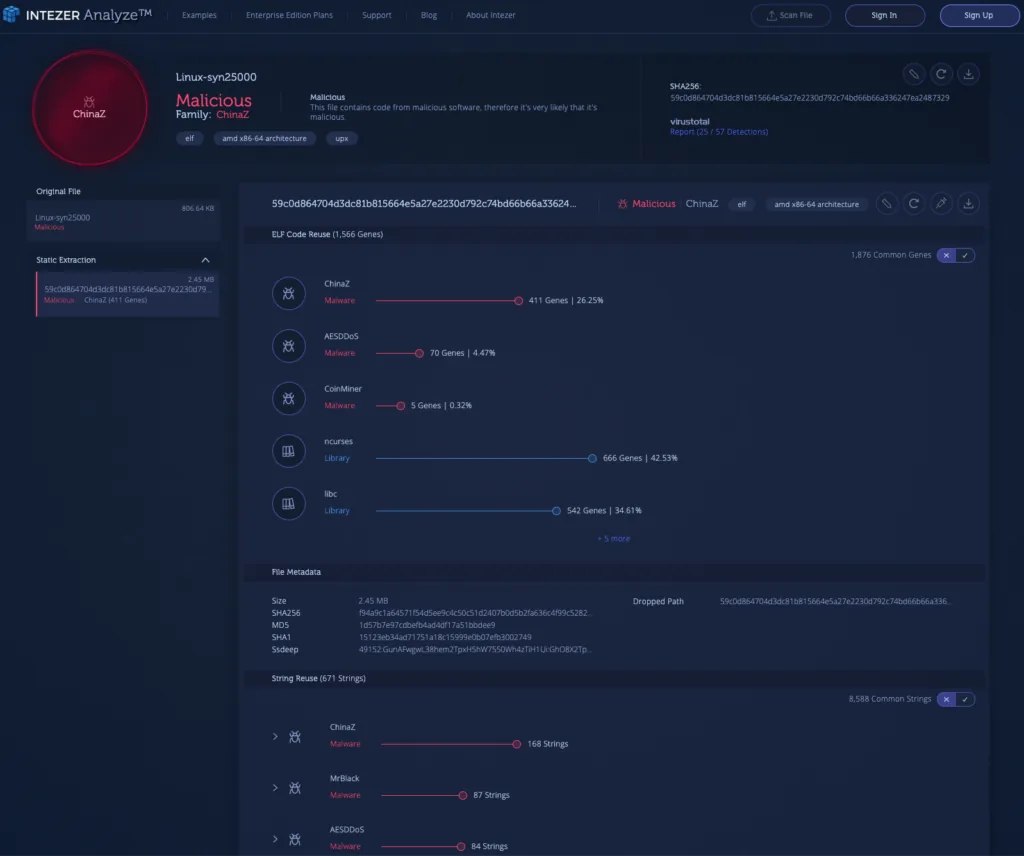Show the +5 more code reuse entries
This screenshot has height=856, width=1024.
click(x=614, y=539)
